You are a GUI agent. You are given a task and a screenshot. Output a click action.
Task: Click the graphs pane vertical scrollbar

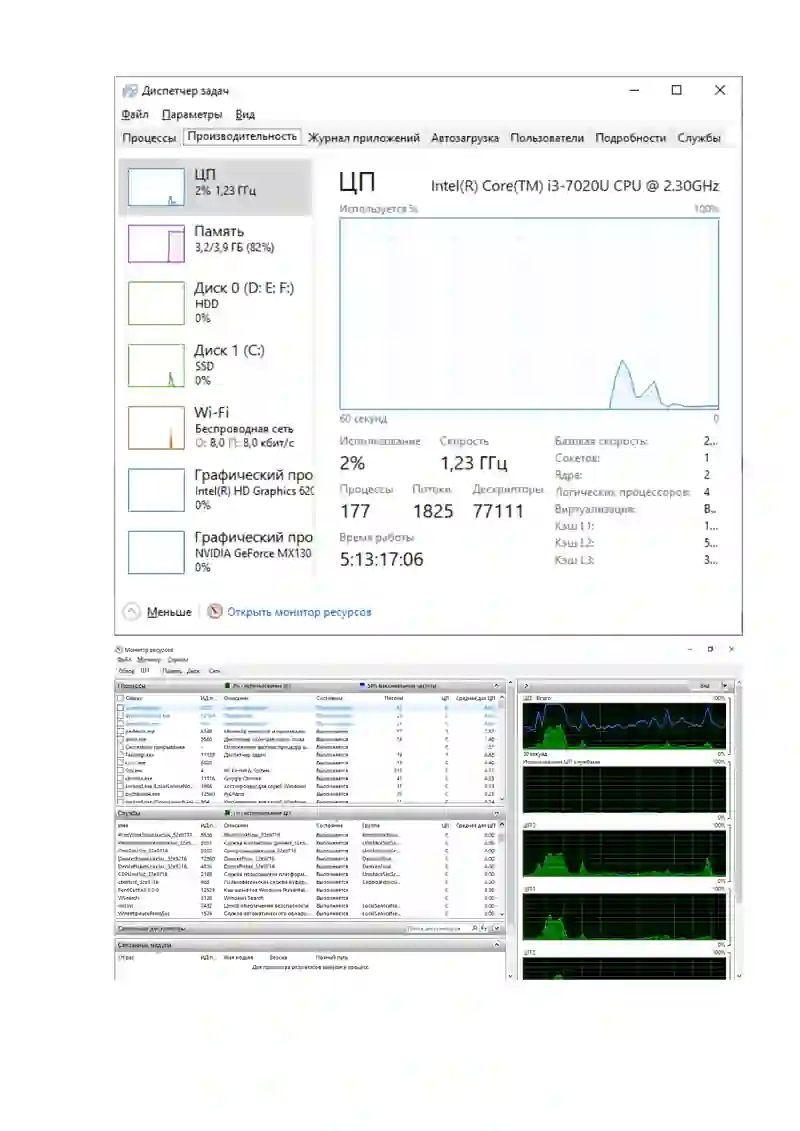pos(738,829)
